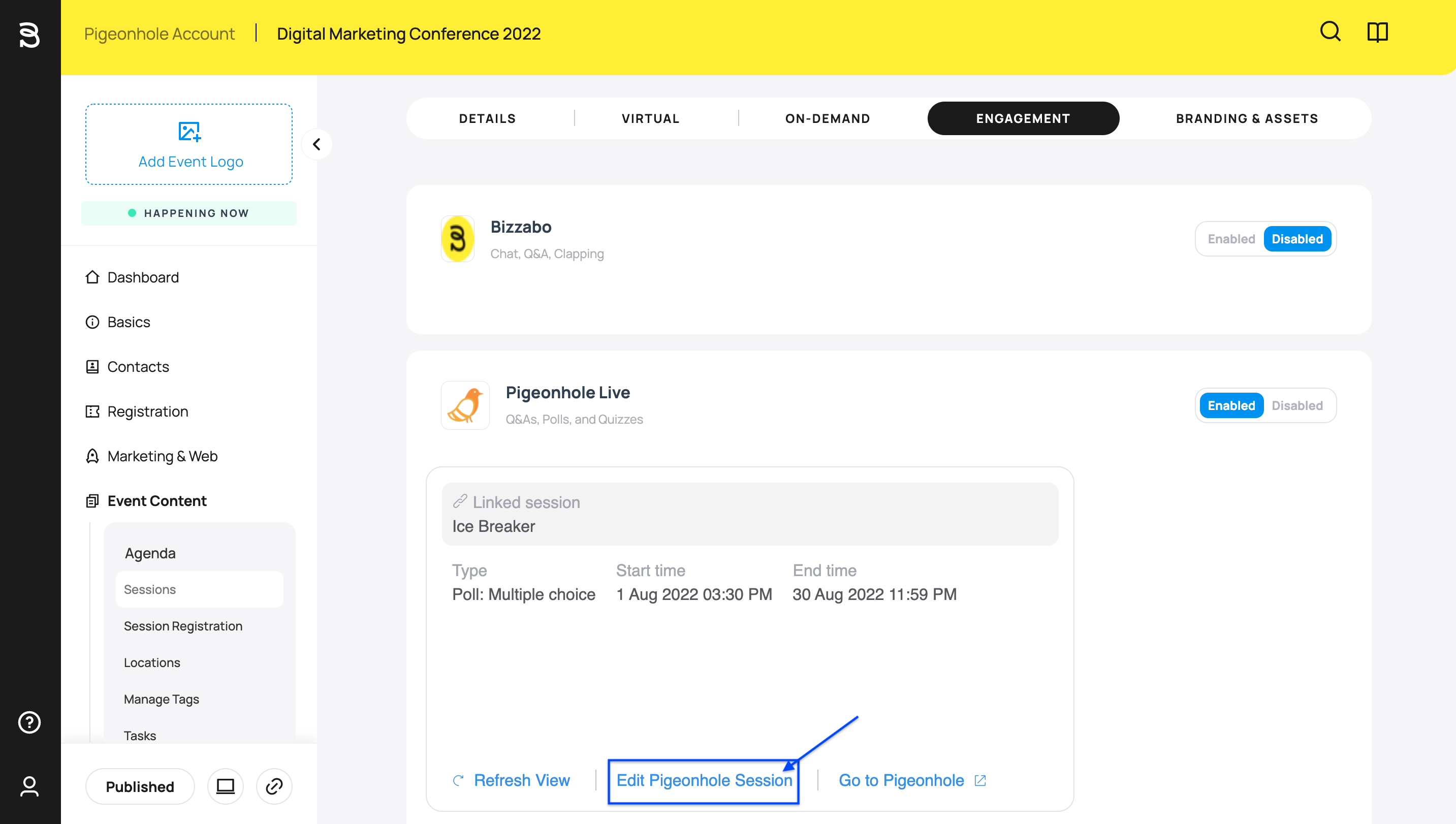Click start time 1 Aug 2022 03:30 PM
This screenshot has height=824, width=1456.
coord(694,594)
